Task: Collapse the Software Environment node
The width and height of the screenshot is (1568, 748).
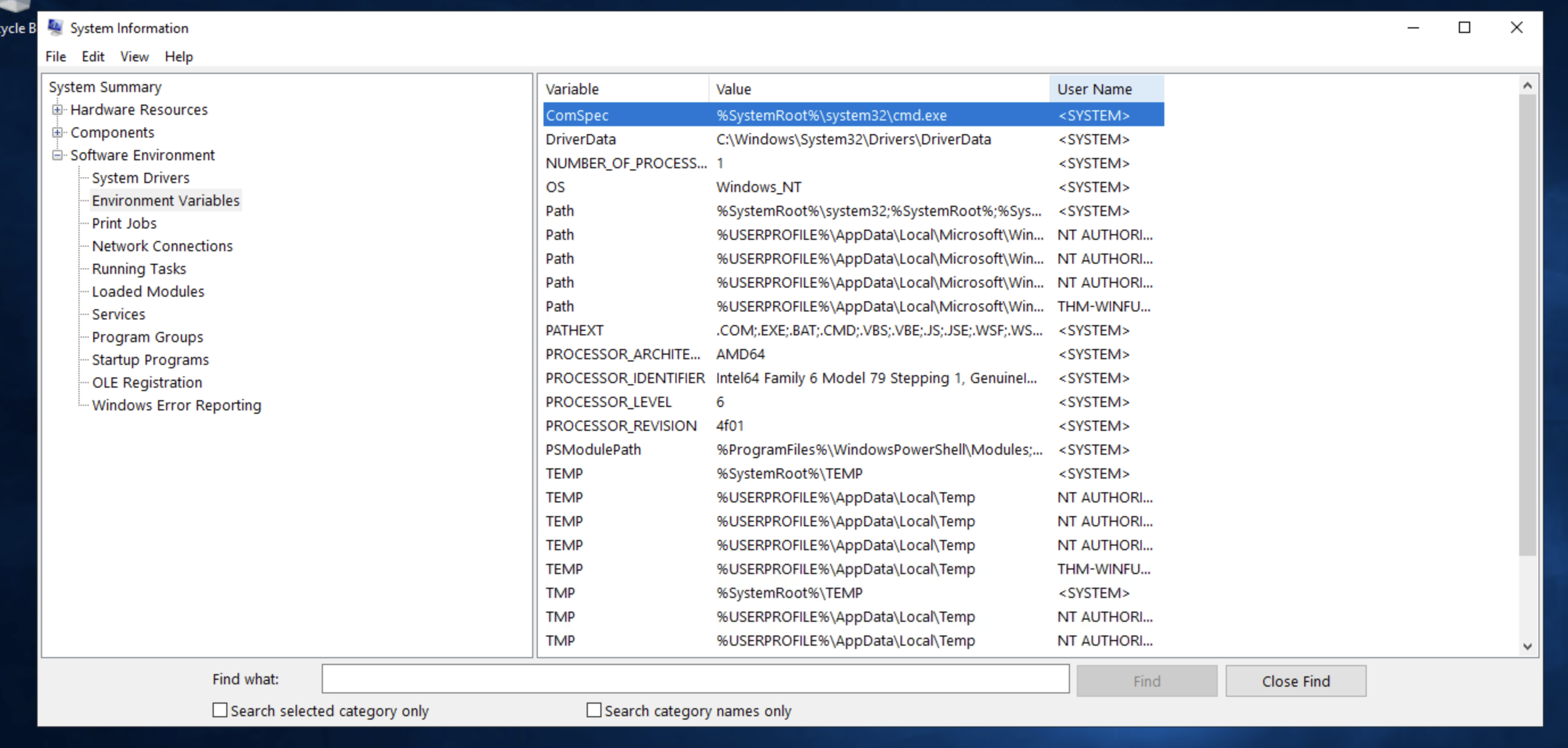Action: tap(57, 155)
